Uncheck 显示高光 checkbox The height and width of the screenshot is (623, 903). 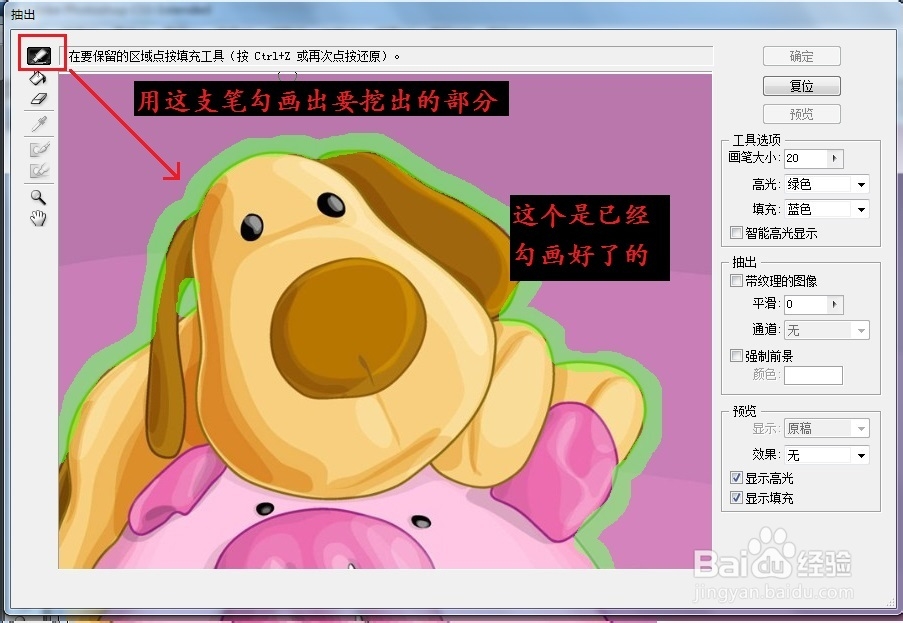click(736, 477)
